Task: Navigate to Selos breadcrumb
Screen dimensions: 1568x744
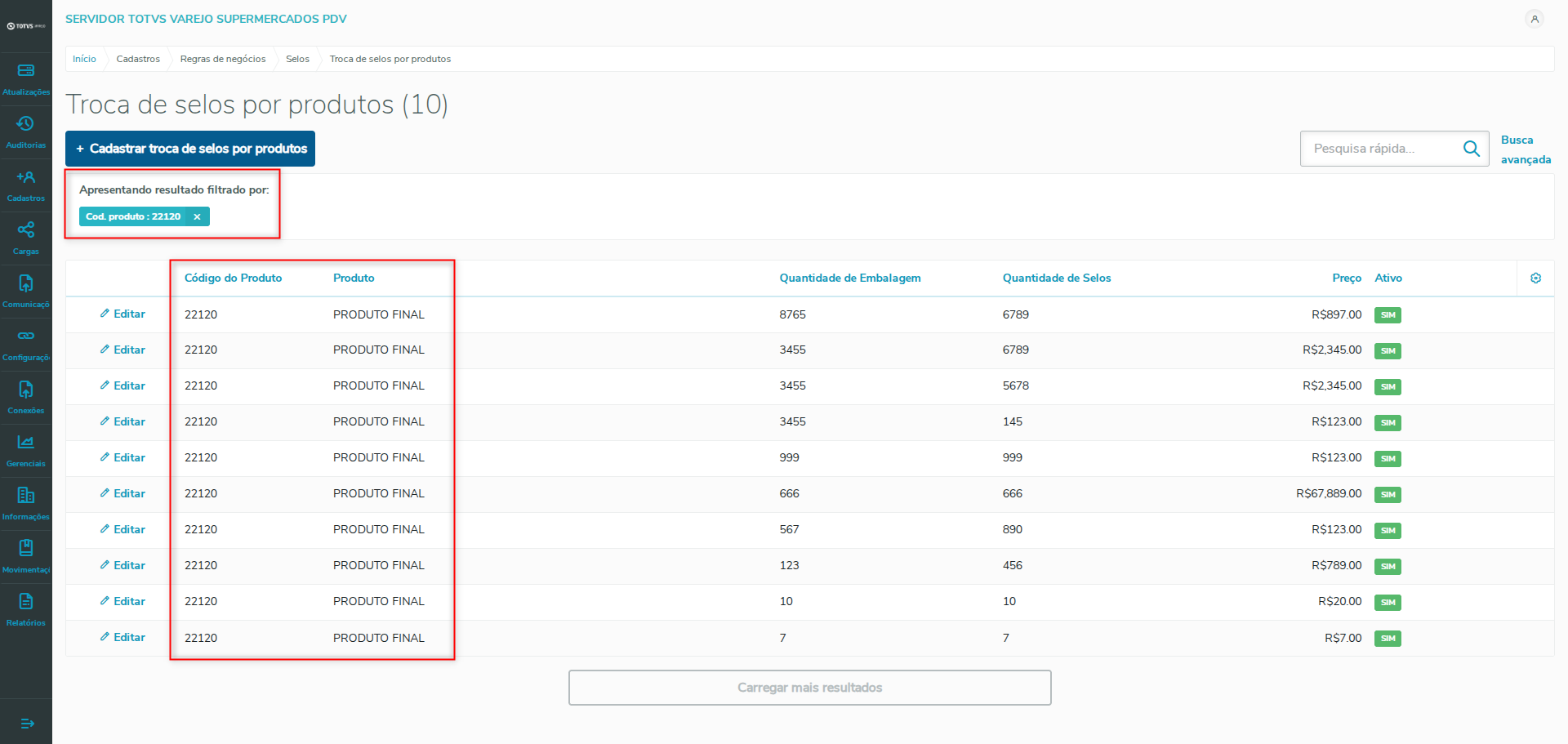Action: pos(297,59)
